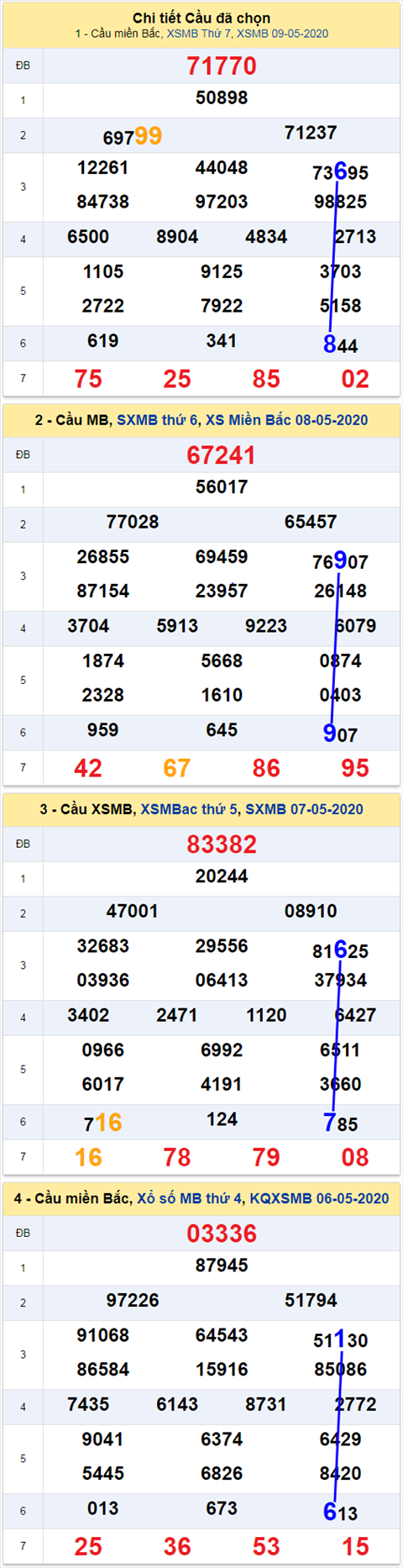Click fourth prize number 2471
The width and height of the screenshot is (403, 1568).
click(177, 1015)
